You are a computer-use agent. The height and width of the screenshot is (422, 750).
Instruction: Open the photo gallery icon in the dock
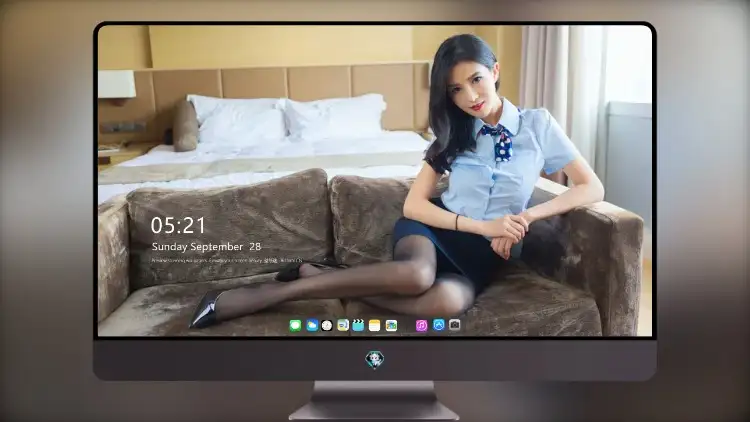[x=391, y=325]
